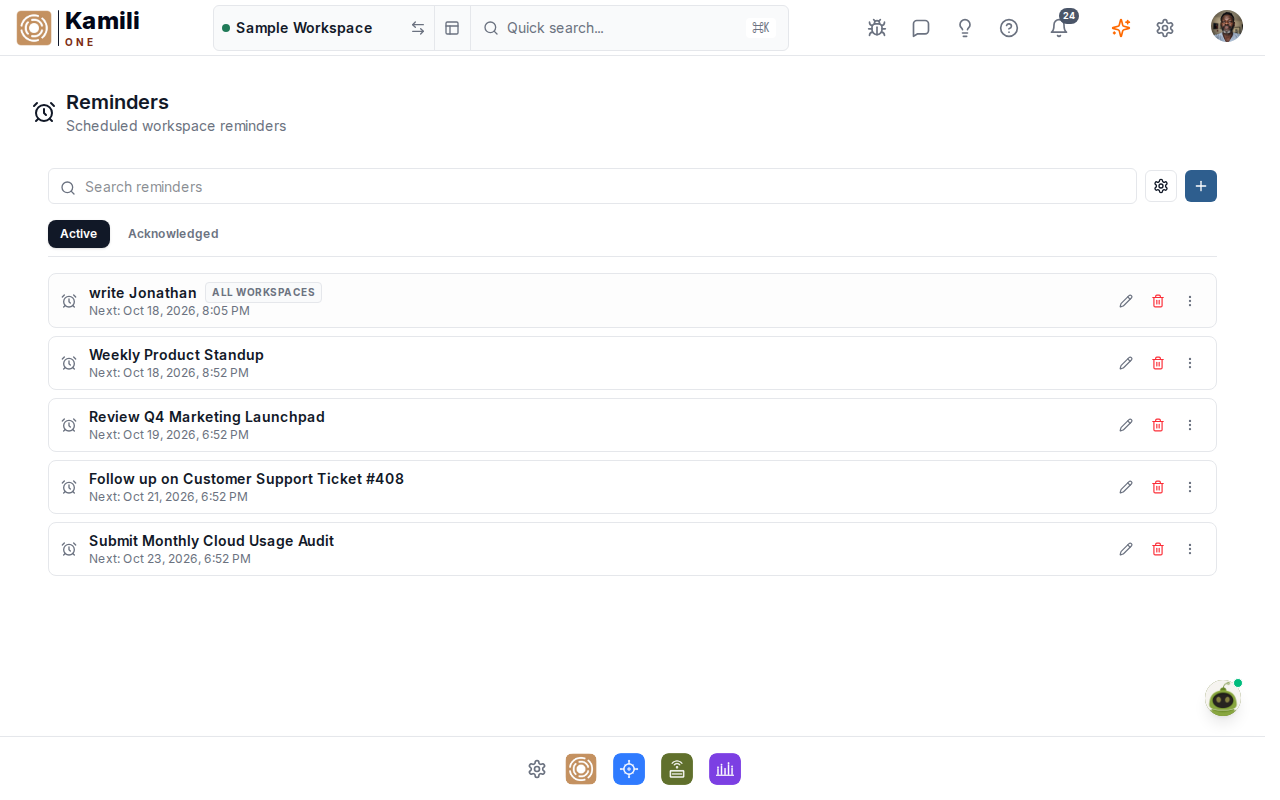Add a new reminder with plus button

(x=1201, y=186)
